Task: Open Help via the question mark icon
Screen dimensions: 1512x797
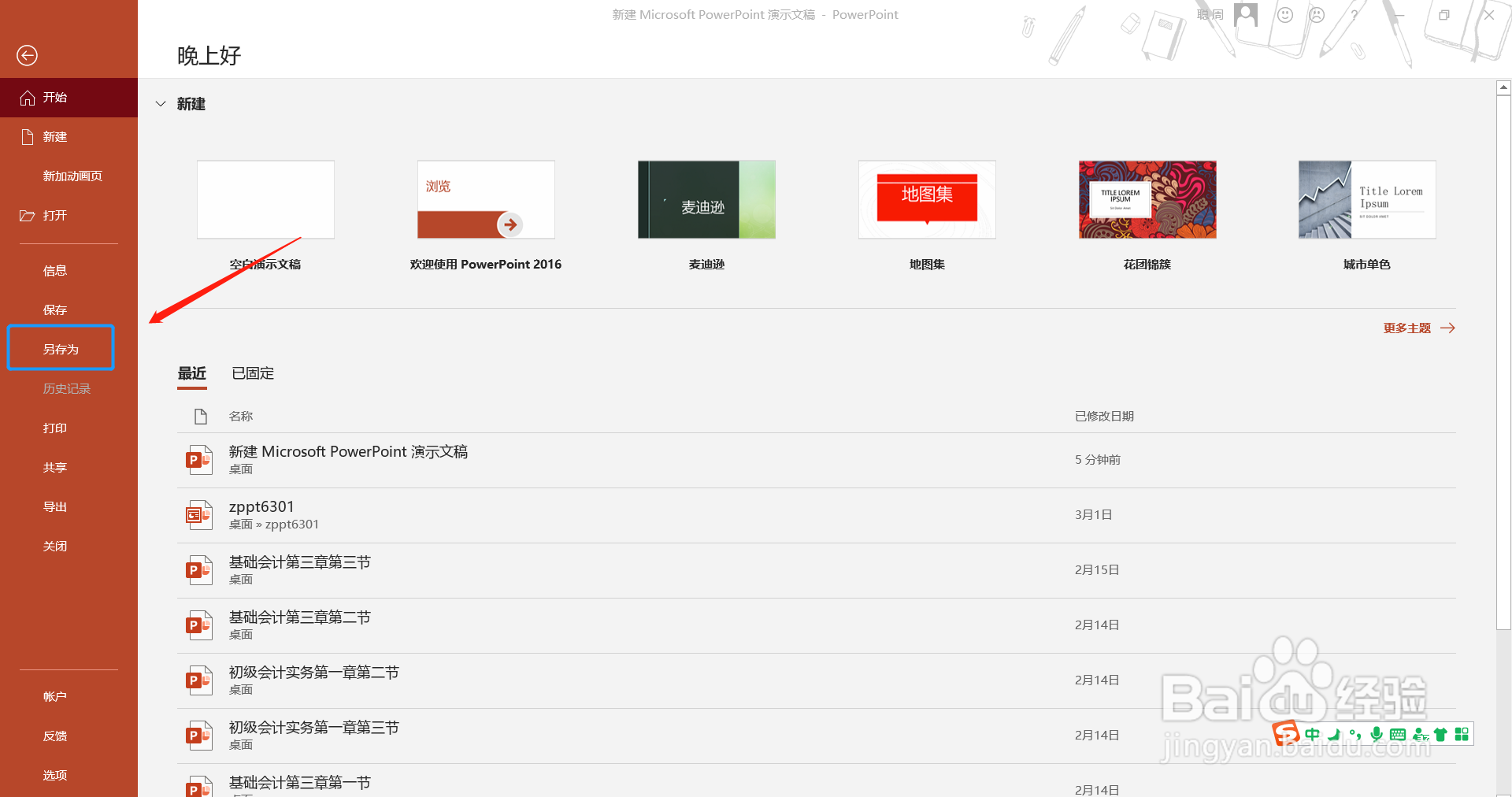Action: pos(1354,15)
